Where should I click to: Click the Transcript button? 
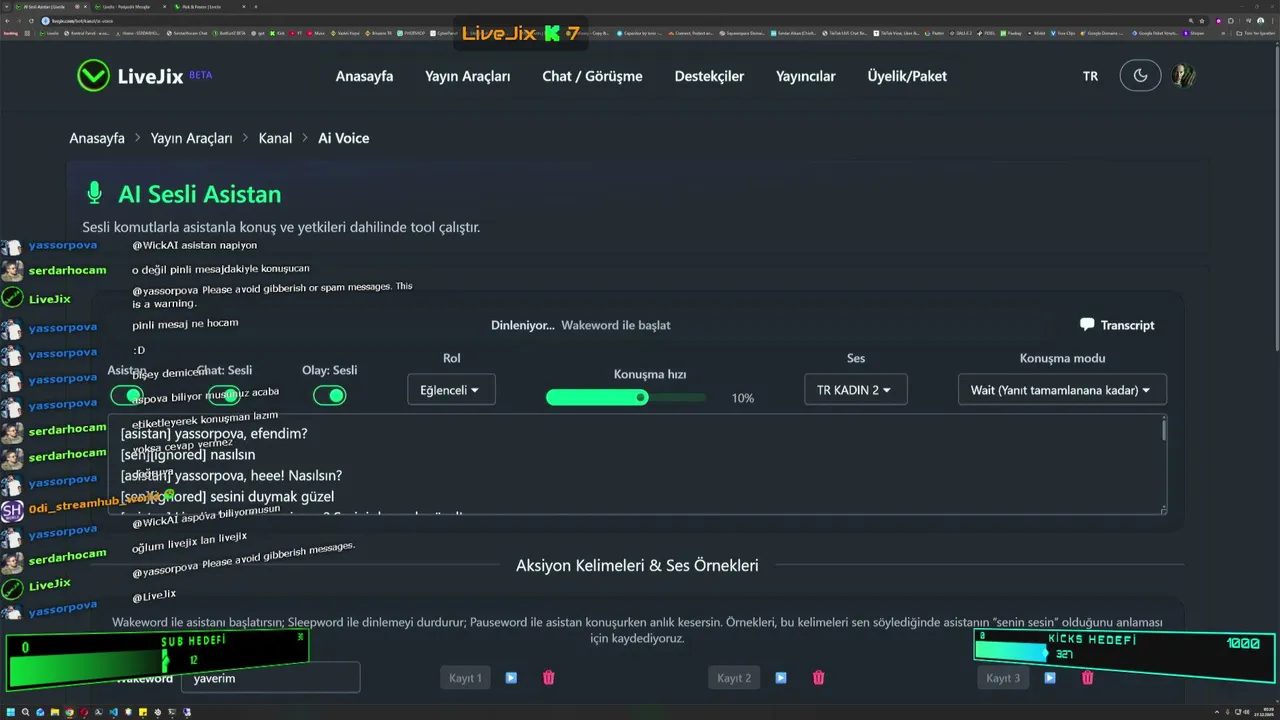[1117, 325]
